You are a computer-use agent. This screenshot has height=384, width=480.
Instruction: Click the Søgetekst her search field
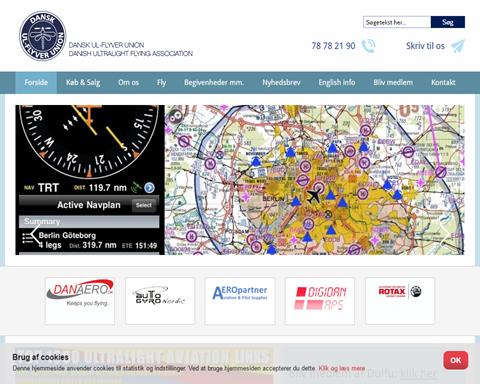pyautogui.click(x=397, y=22)
